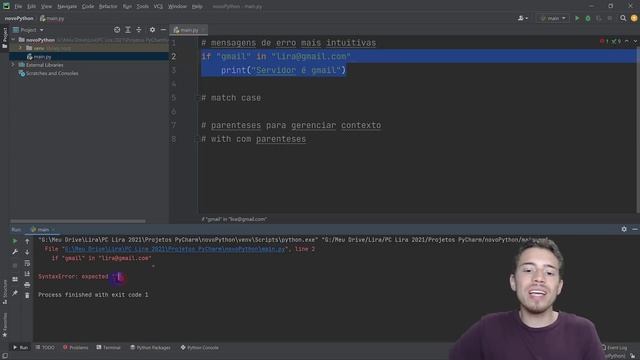Rerun main in Run panel
640x360 pixels.
[15, 241]
